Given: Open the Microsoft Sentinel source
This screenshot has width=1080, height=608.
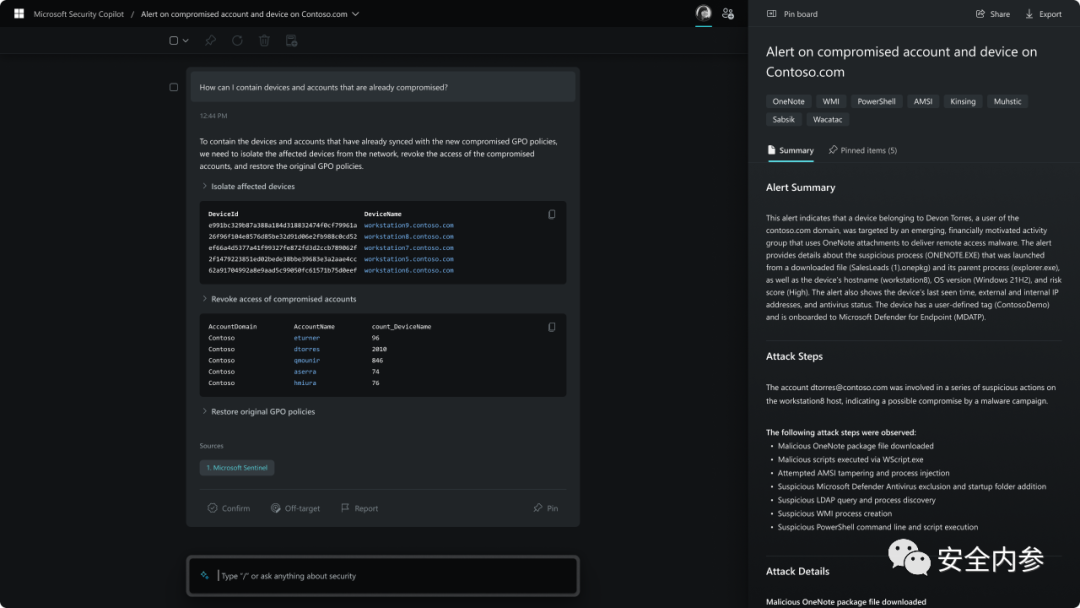Looking at the screenshot, I should [x=237, y=468].
